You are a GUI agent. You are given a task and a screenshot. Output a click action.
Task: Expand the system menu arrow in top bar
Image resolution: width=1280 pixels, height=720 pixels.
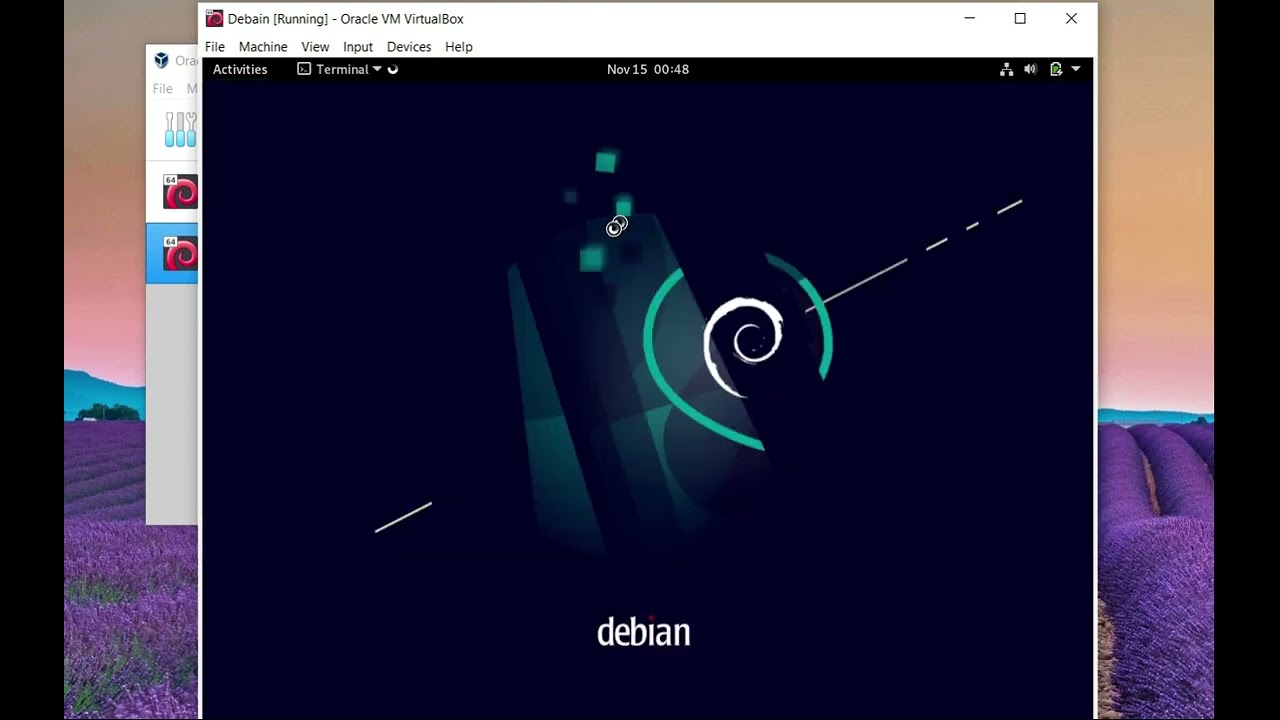pos(1076,69)
